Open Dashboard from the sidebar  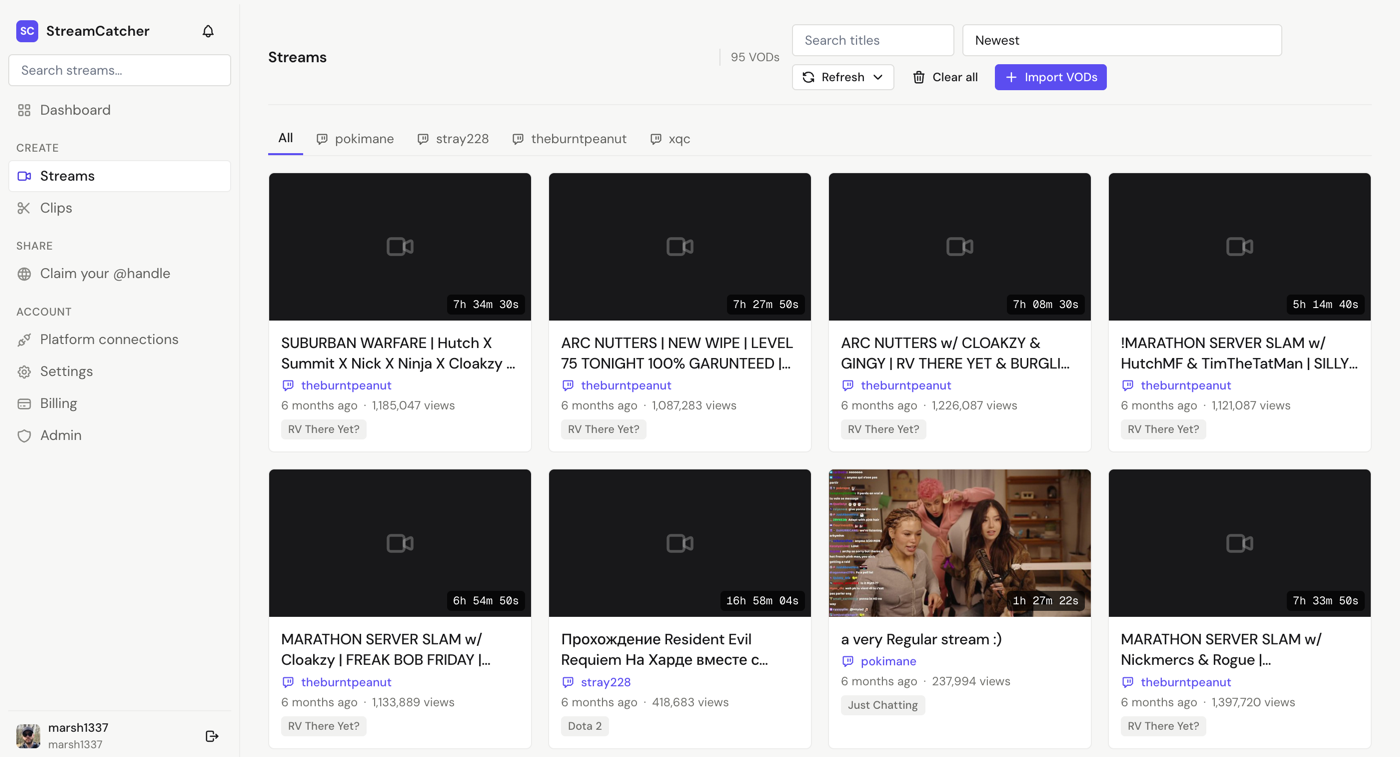[x=119, y=110]
